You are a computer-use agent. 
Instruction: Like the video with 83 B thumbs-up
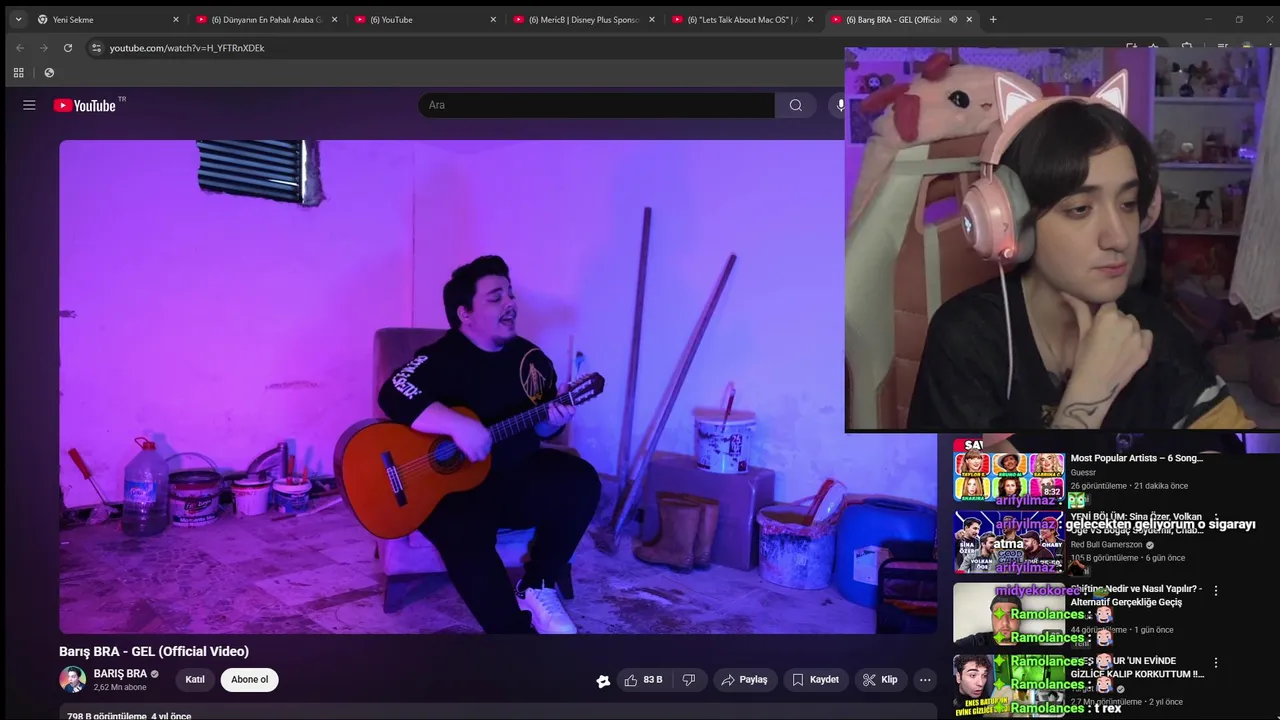coord(643,680)
